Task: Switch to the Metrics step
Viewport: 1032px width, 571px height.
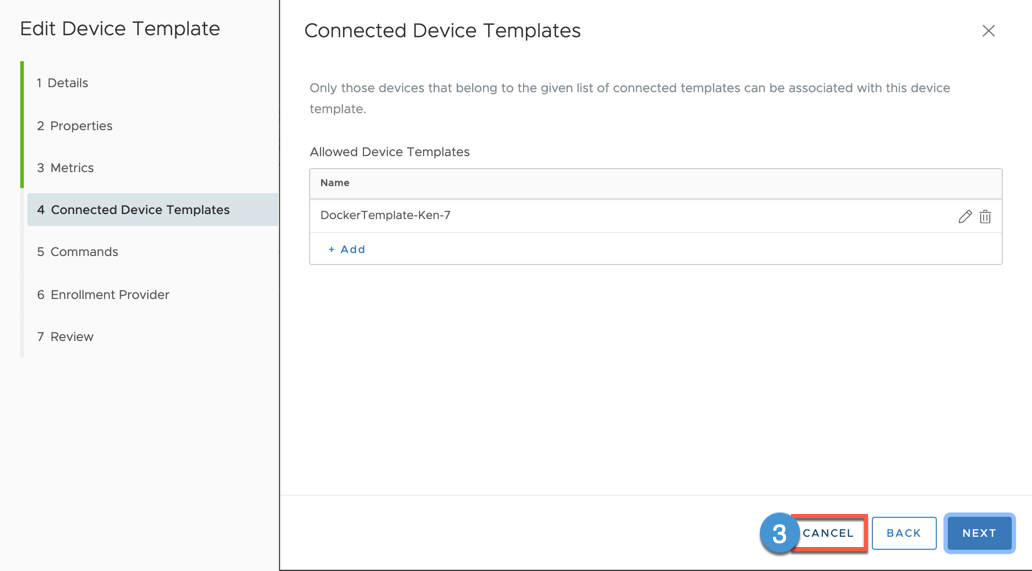Action: tap(65, 168)
